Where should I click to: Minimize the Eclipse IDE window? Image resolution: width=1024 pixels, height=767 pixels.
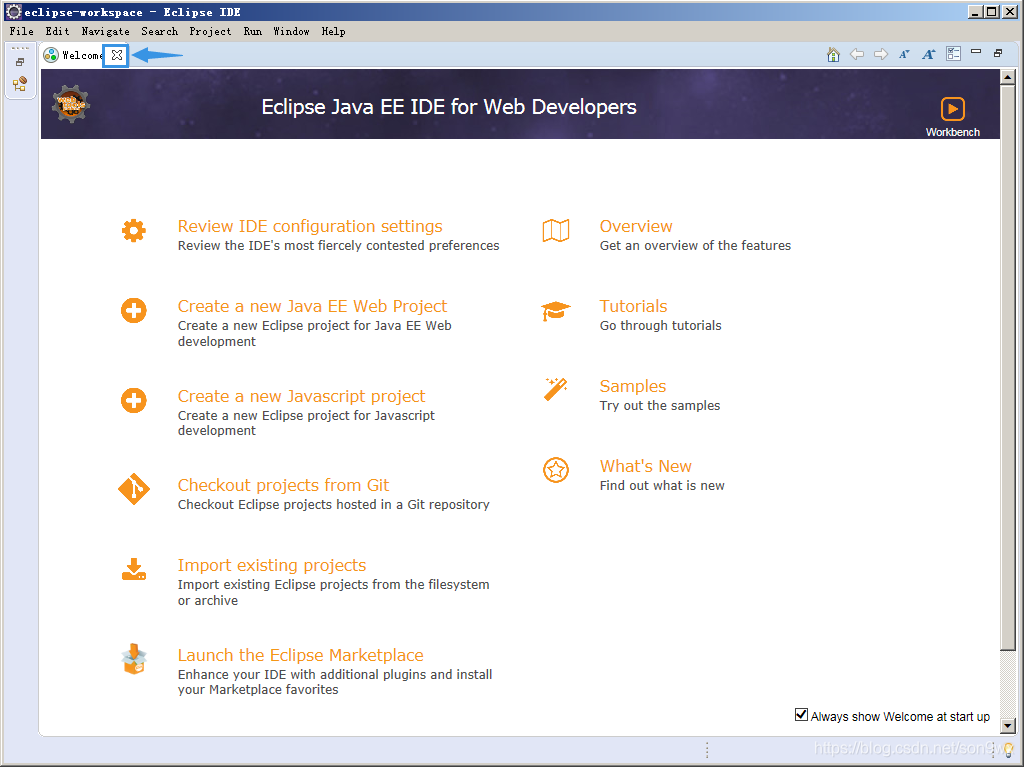coord(975,12)
